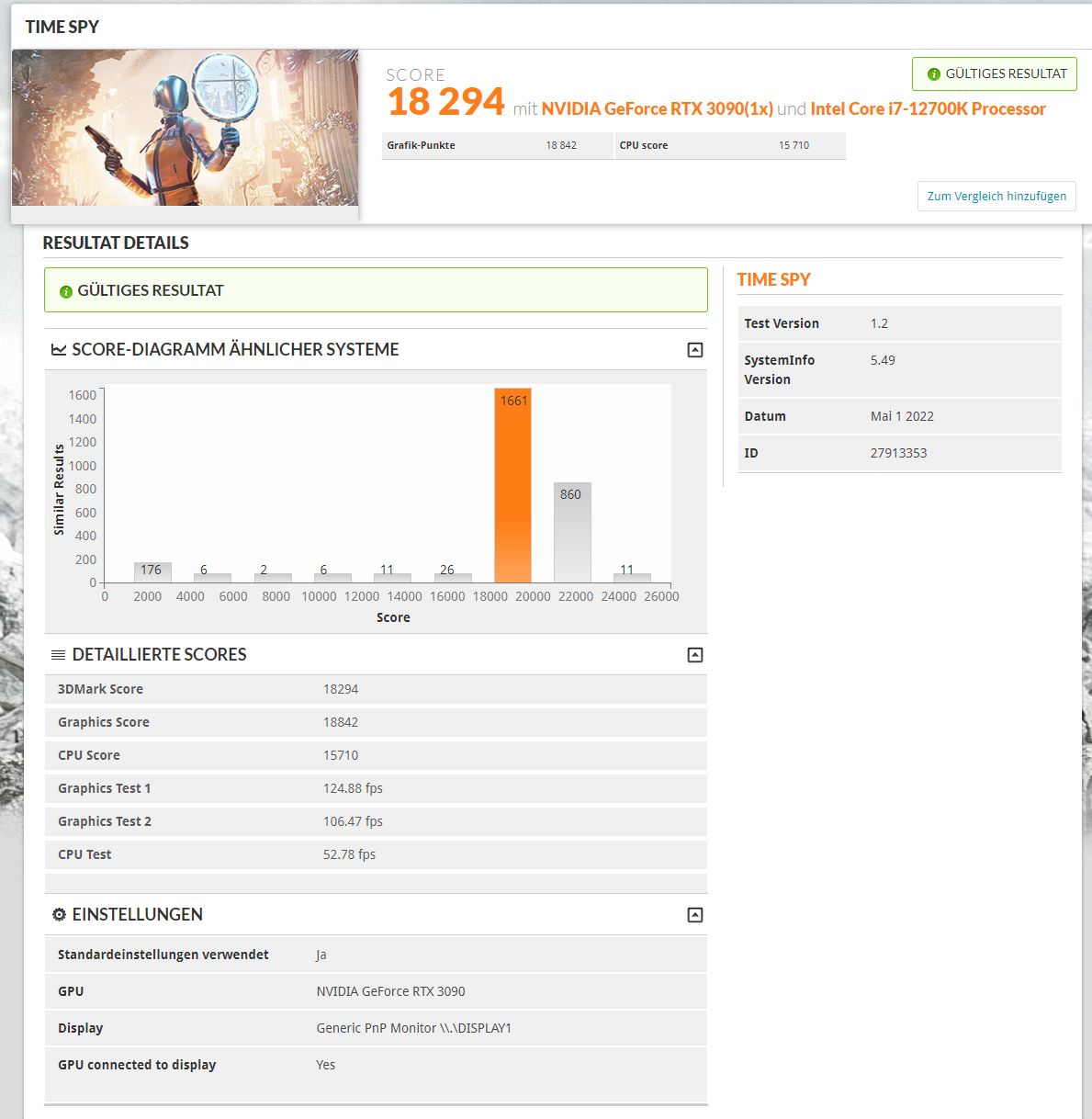Click the Similar Results axis label

click(59, 490)
